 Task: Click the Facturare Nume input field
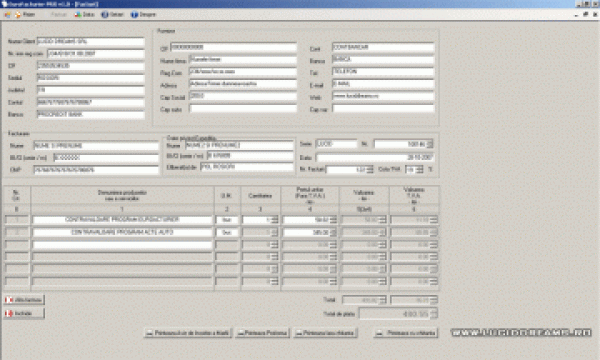96,146
